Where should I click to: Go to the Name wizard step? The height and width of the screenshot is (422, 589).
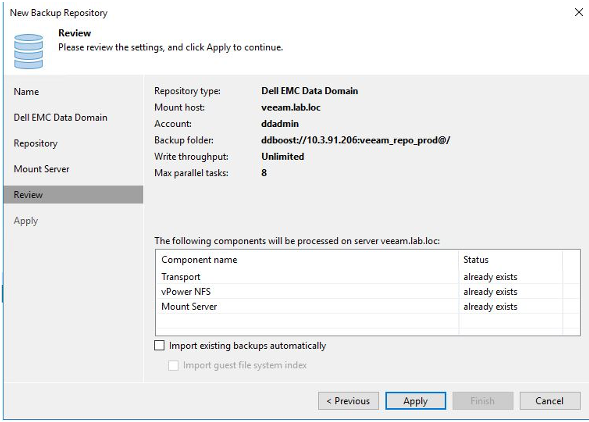[x=26, y=92]
